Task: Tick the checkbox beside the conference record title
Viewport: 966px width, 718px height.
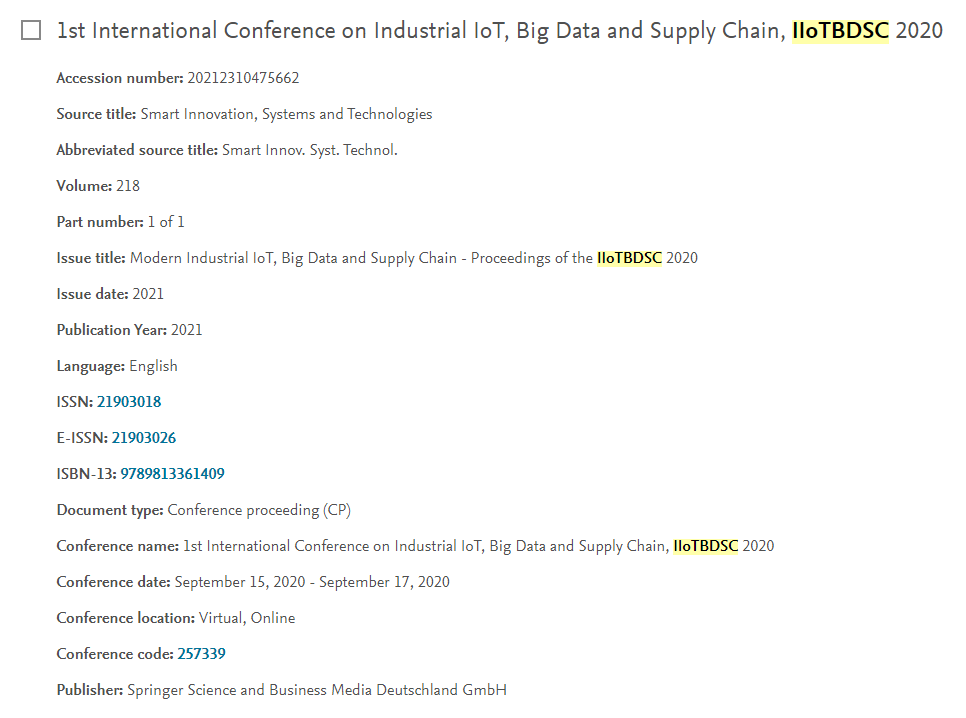Action: [x=31, y=30]
